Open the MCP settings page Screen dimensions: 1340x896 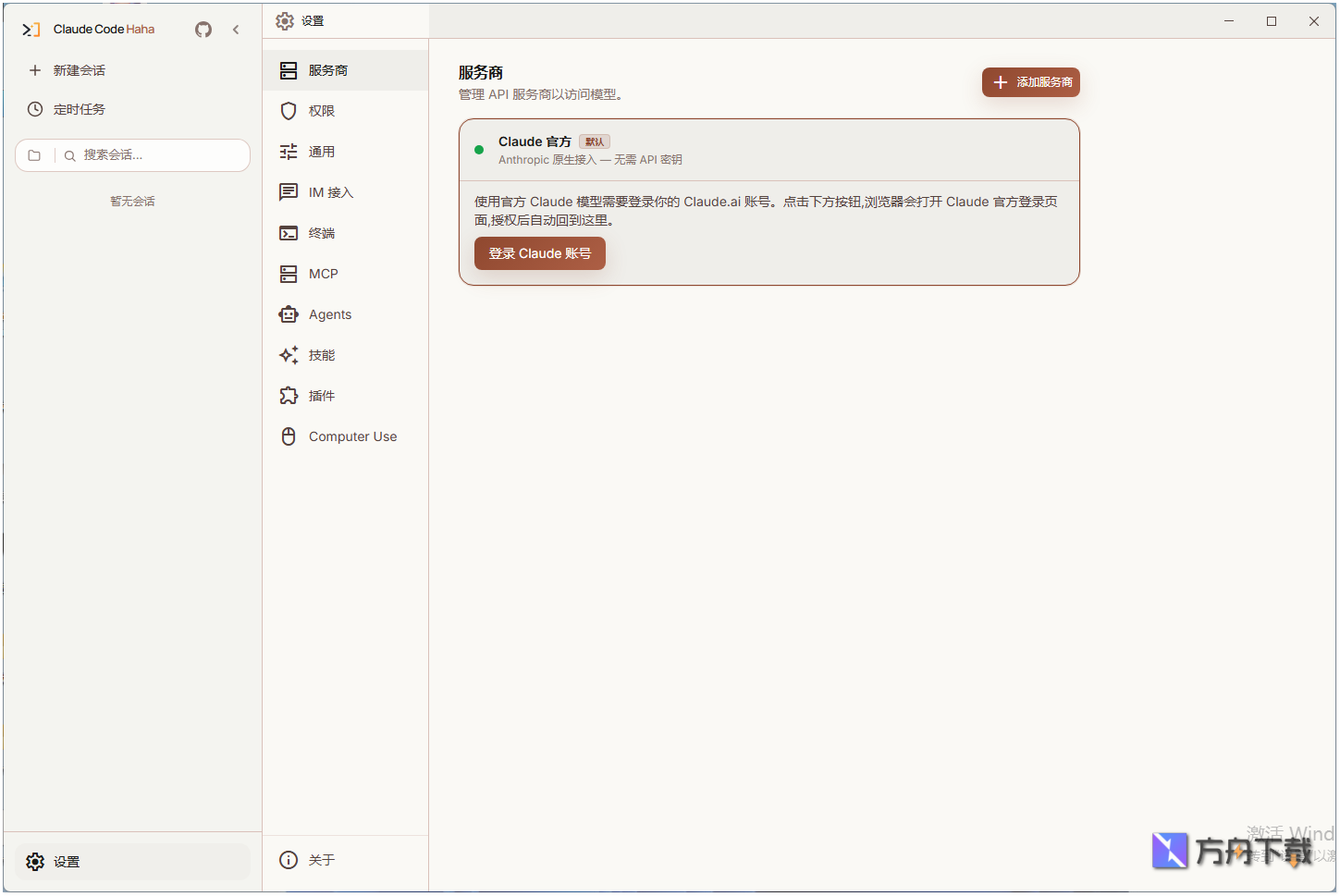[x=323, y=274]
